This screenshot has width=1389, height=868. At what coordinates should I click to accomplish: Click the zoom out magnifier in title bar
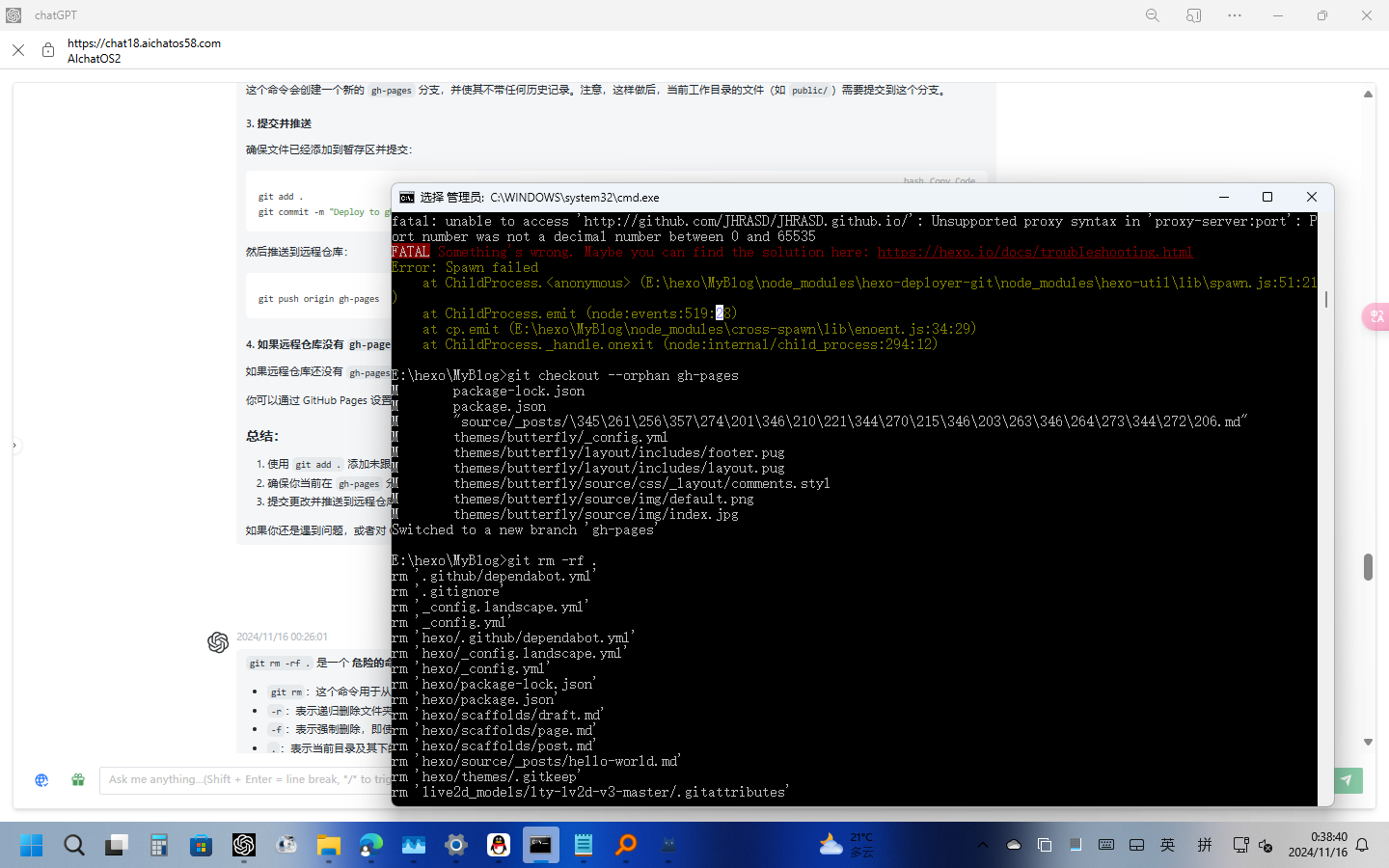click(x=1152, y=15)
